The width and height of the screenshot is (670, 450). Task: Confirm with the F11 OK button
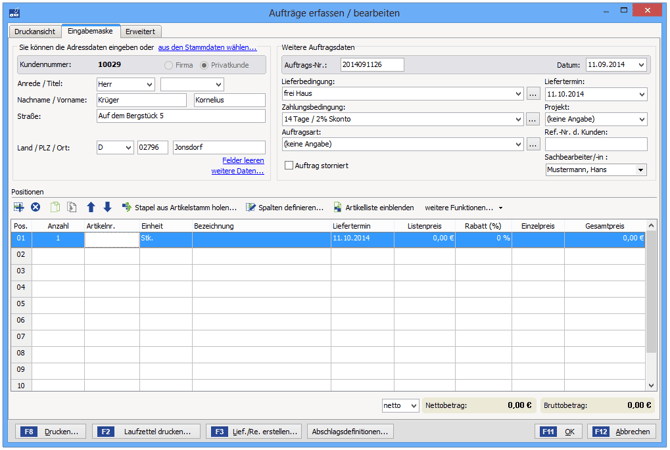click(x=558, y=432)
